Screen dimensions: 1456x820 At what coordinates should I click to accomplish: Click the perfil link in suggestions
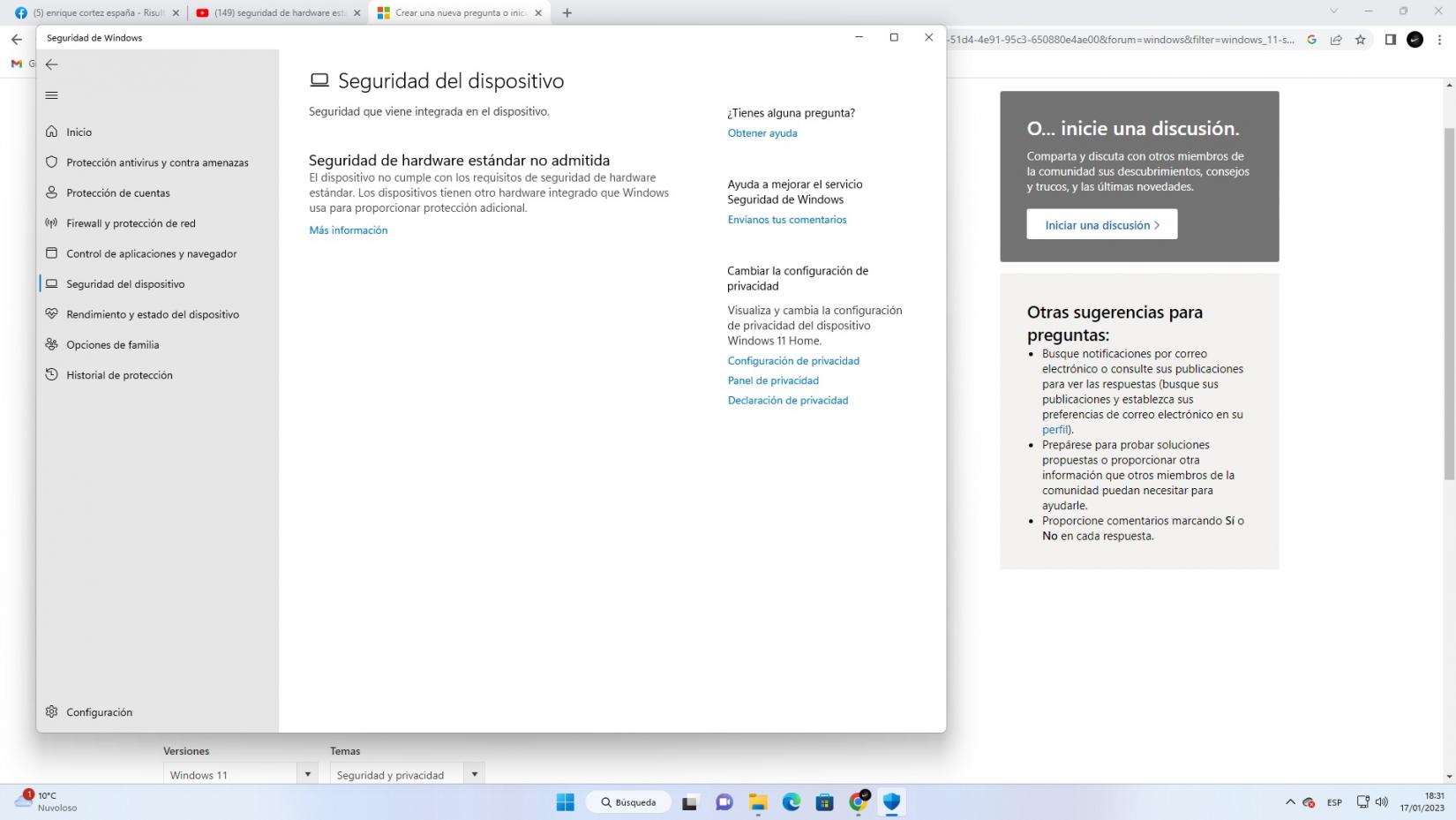tap(1055, 430)
